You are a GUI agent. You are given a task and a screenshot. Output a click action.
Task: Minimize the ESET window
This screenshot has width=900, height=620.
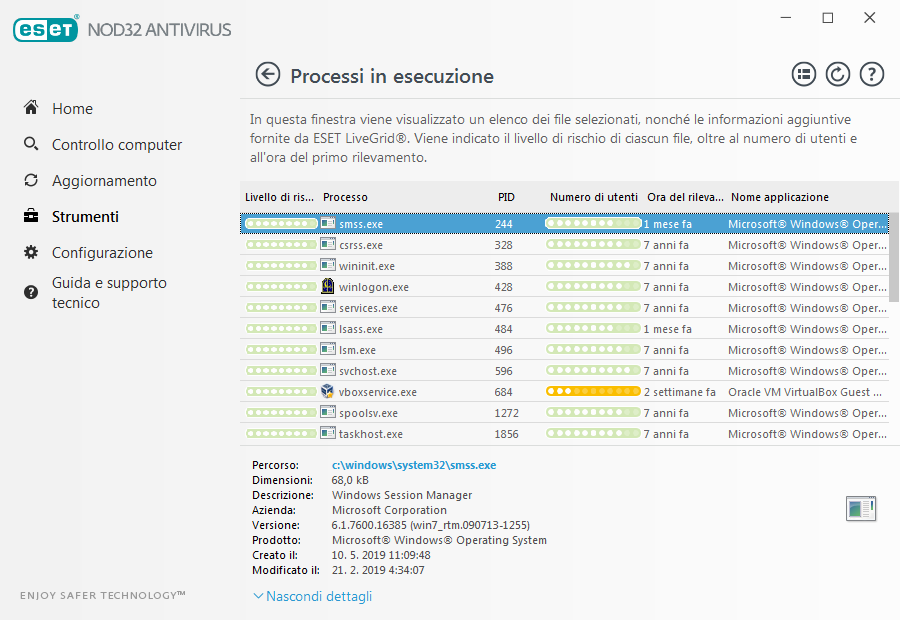786,18
